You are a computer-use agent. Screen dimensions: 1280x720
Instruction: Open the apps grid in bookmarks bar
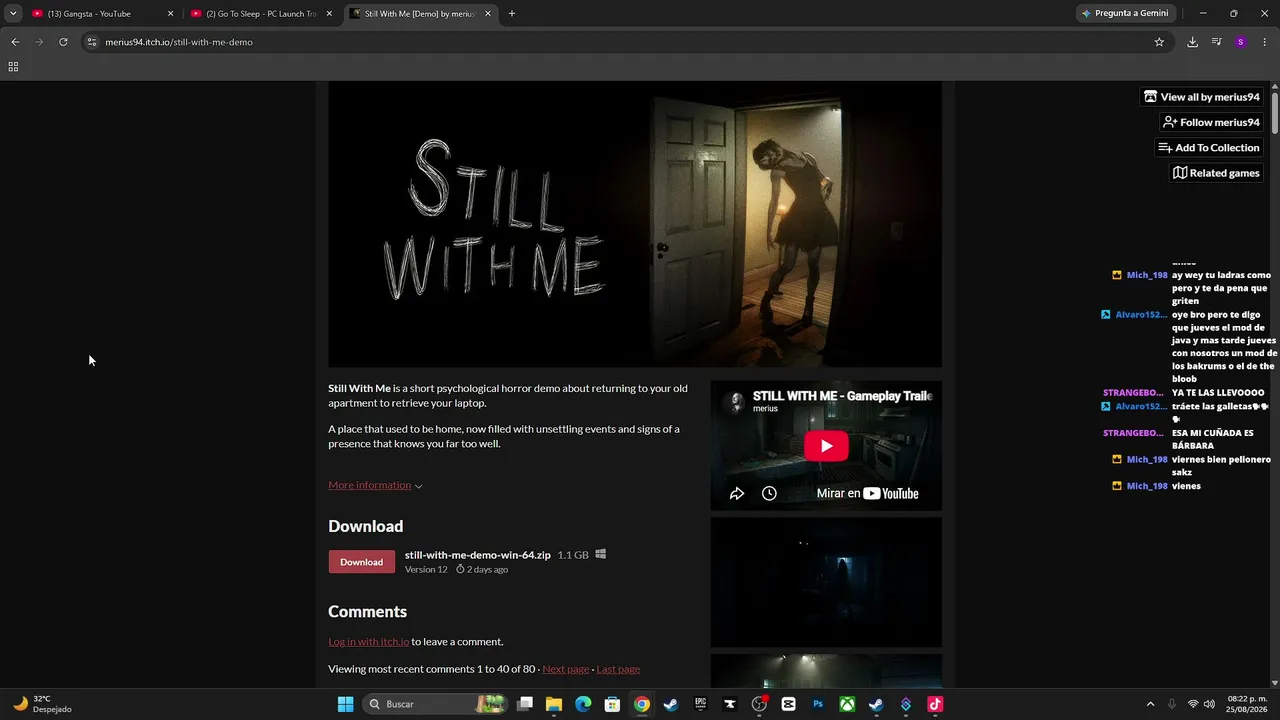[x=13, y=67]
